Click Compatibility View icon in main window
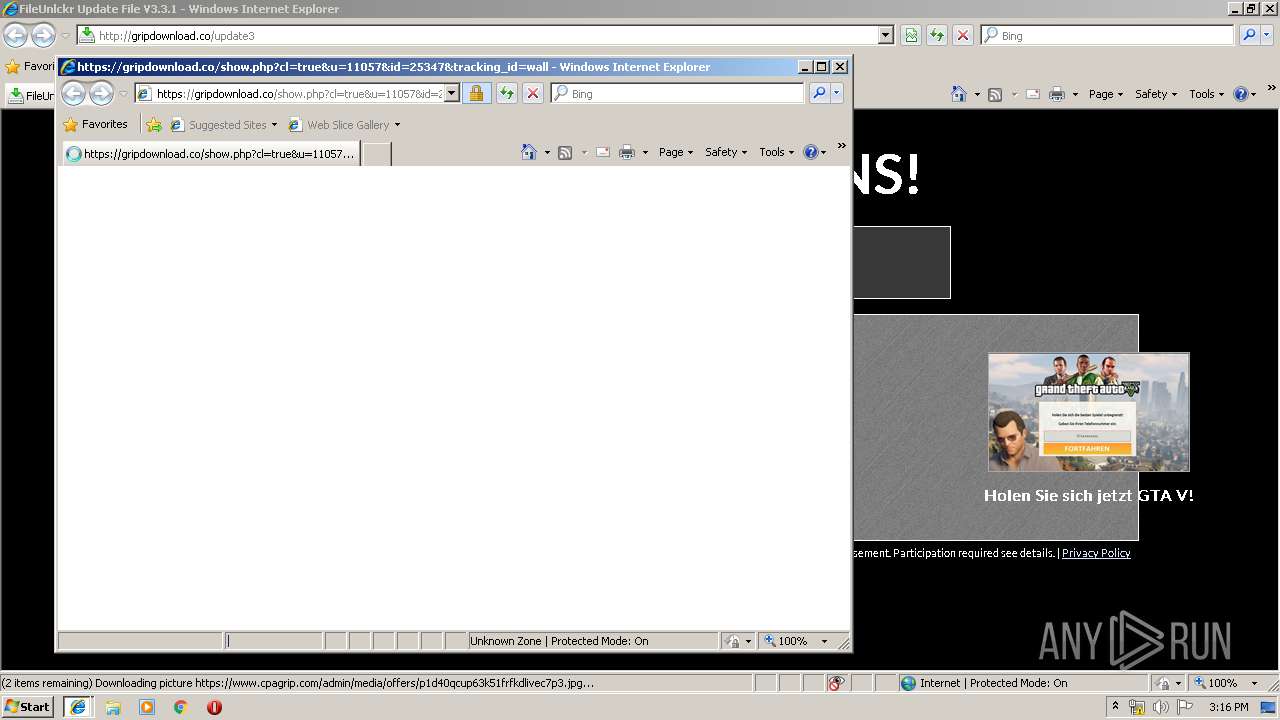Screen dimensions: 1280x720 911,35
